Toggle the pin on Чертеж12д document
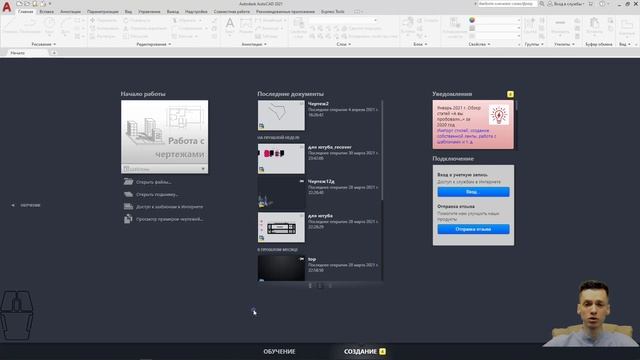This screenshot has width=640, height=360. click(x=302, y=181)
